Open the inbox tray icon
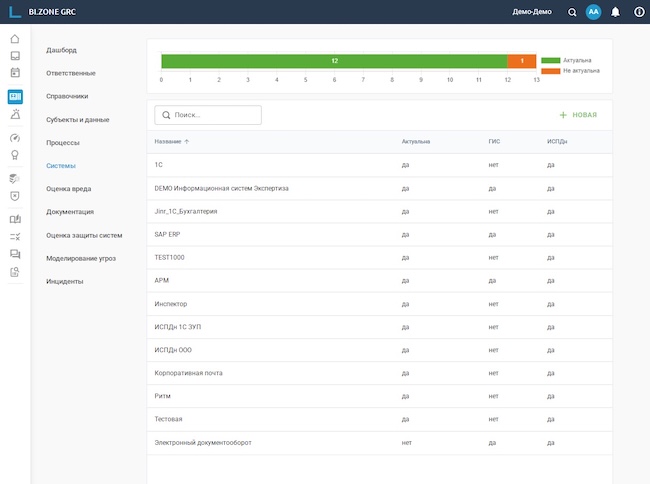 click(15, 56)
